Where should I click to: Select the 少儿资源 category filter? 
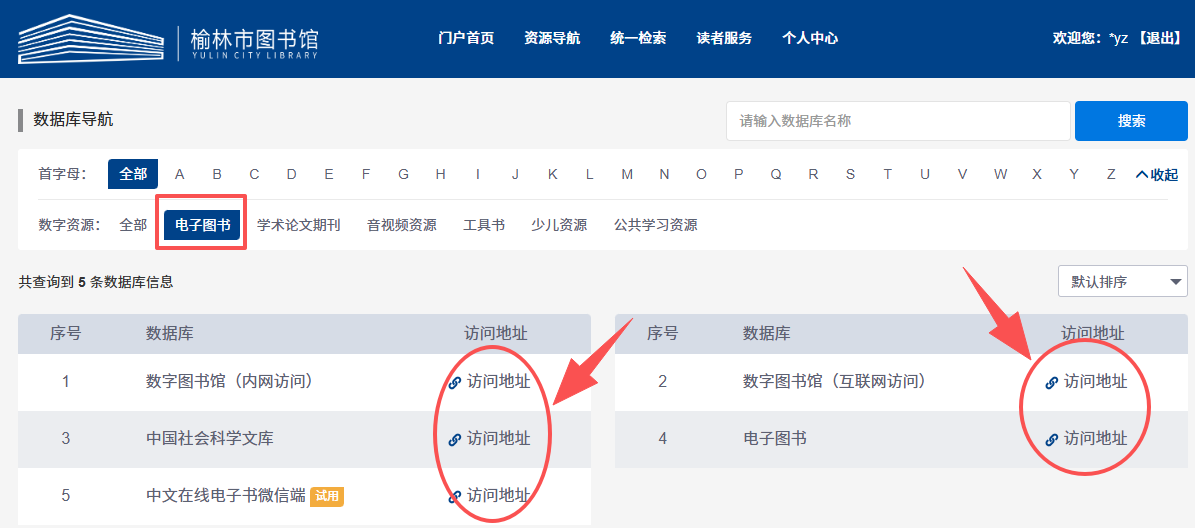(x=559, y=225)
